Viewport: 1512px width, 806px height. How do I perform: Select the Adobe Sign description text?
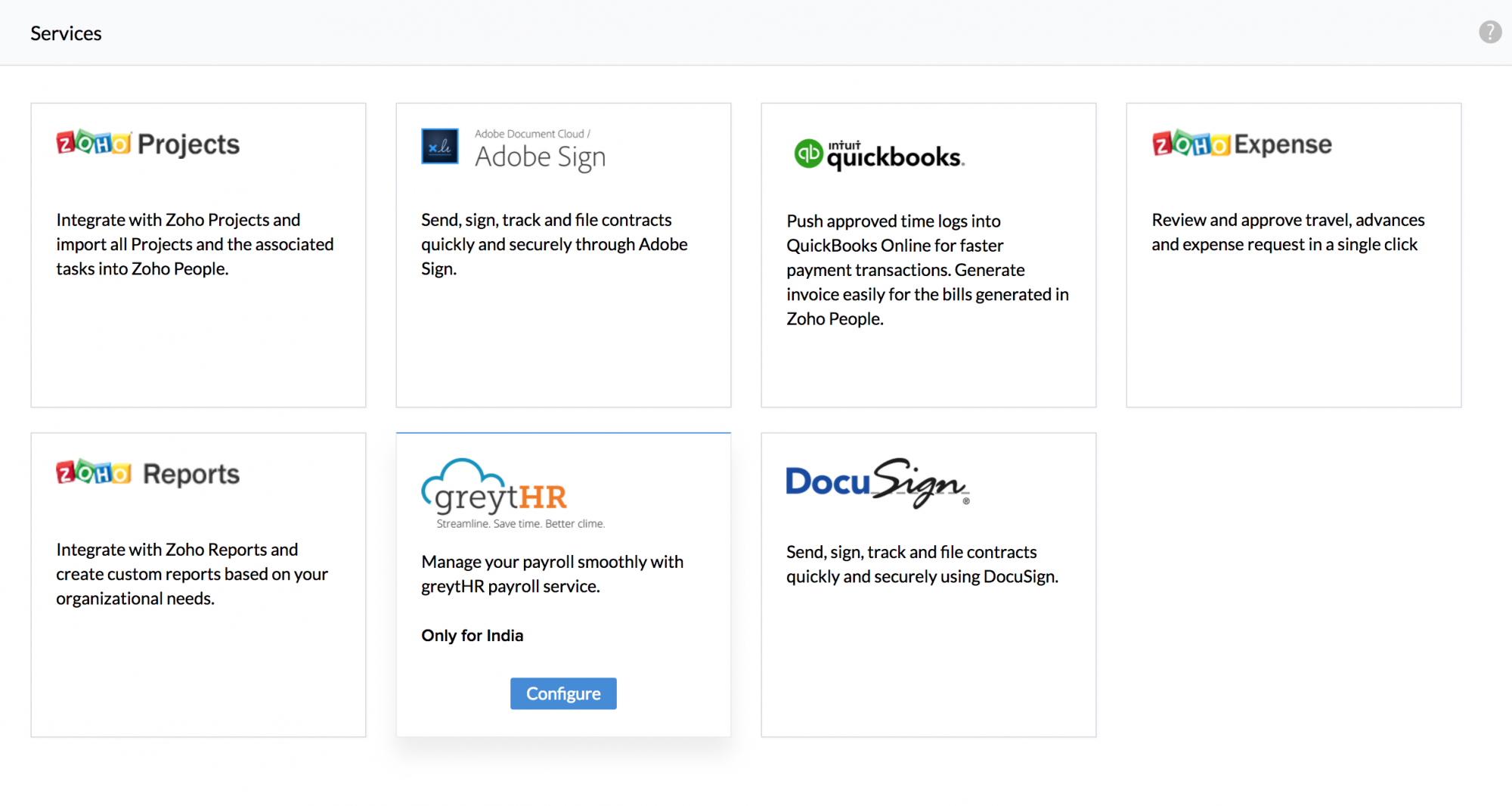pos(554,244)
